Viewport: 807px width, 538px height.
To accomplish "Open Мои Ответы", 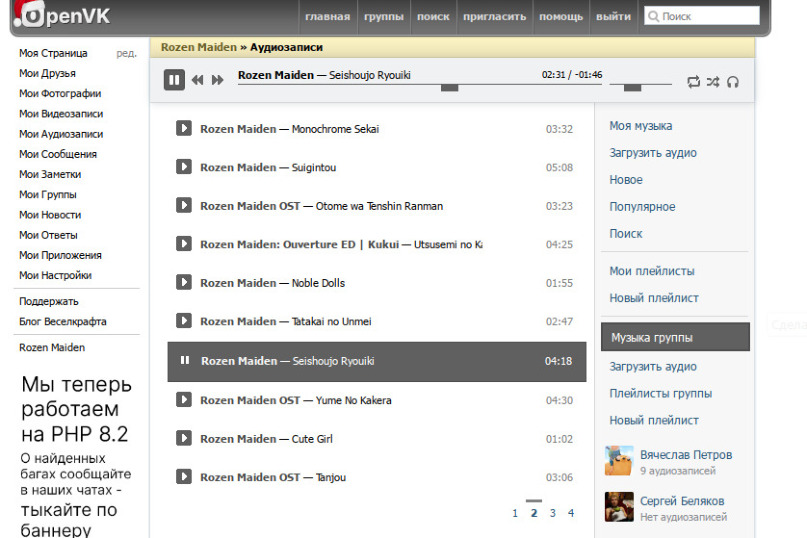I will 48,235.
